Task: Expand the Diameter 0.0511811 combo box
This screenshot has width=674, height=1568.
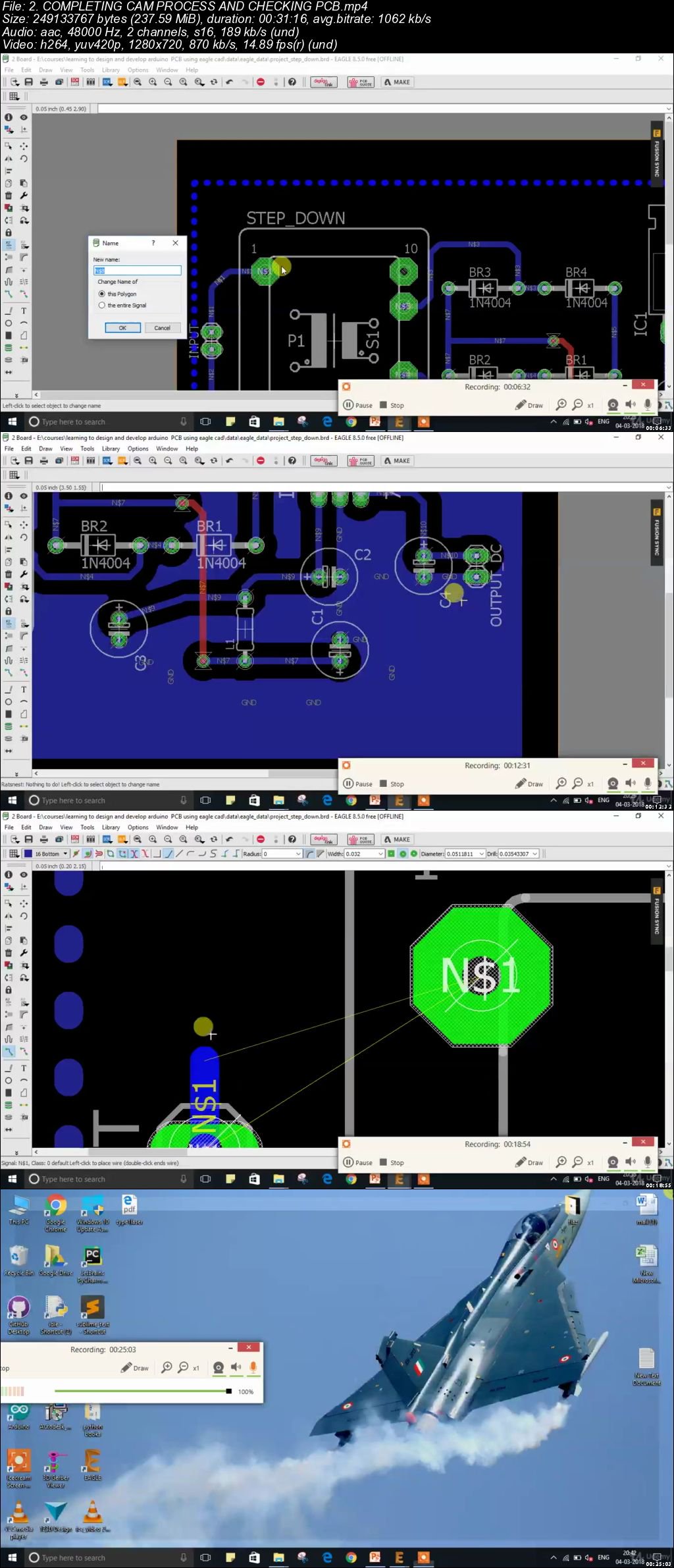Action: click(482, 853)
